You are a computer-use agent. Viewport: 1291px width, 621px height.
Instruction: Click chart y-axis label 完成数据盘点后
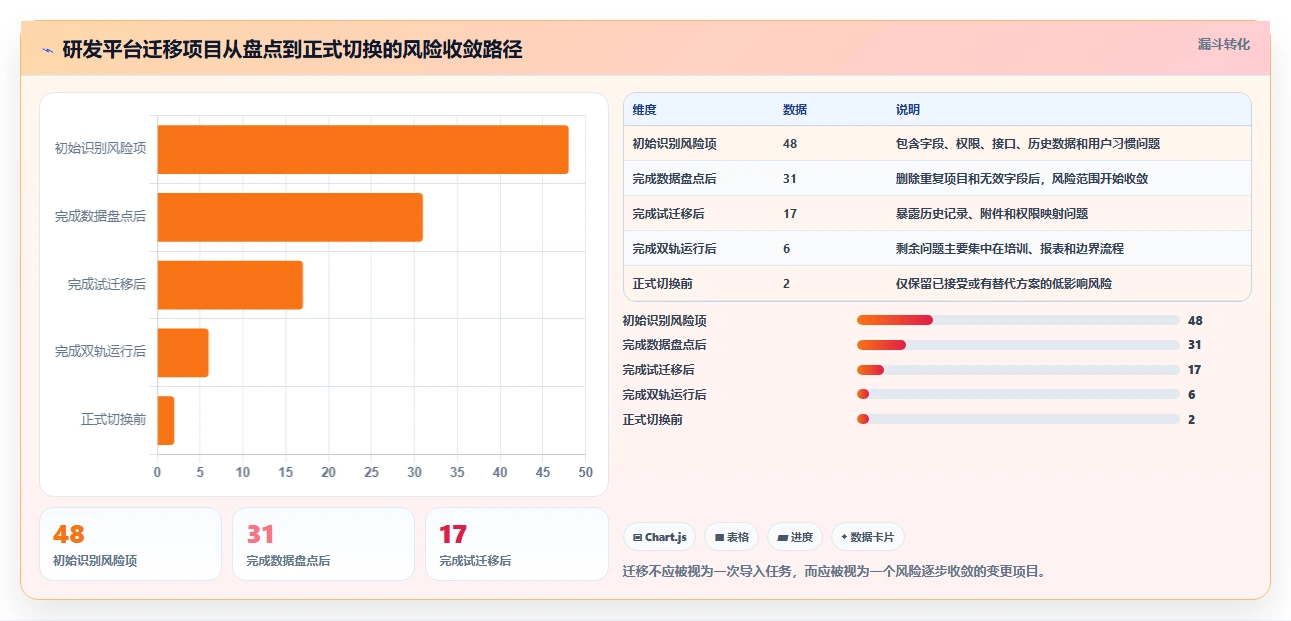[100, 216]
